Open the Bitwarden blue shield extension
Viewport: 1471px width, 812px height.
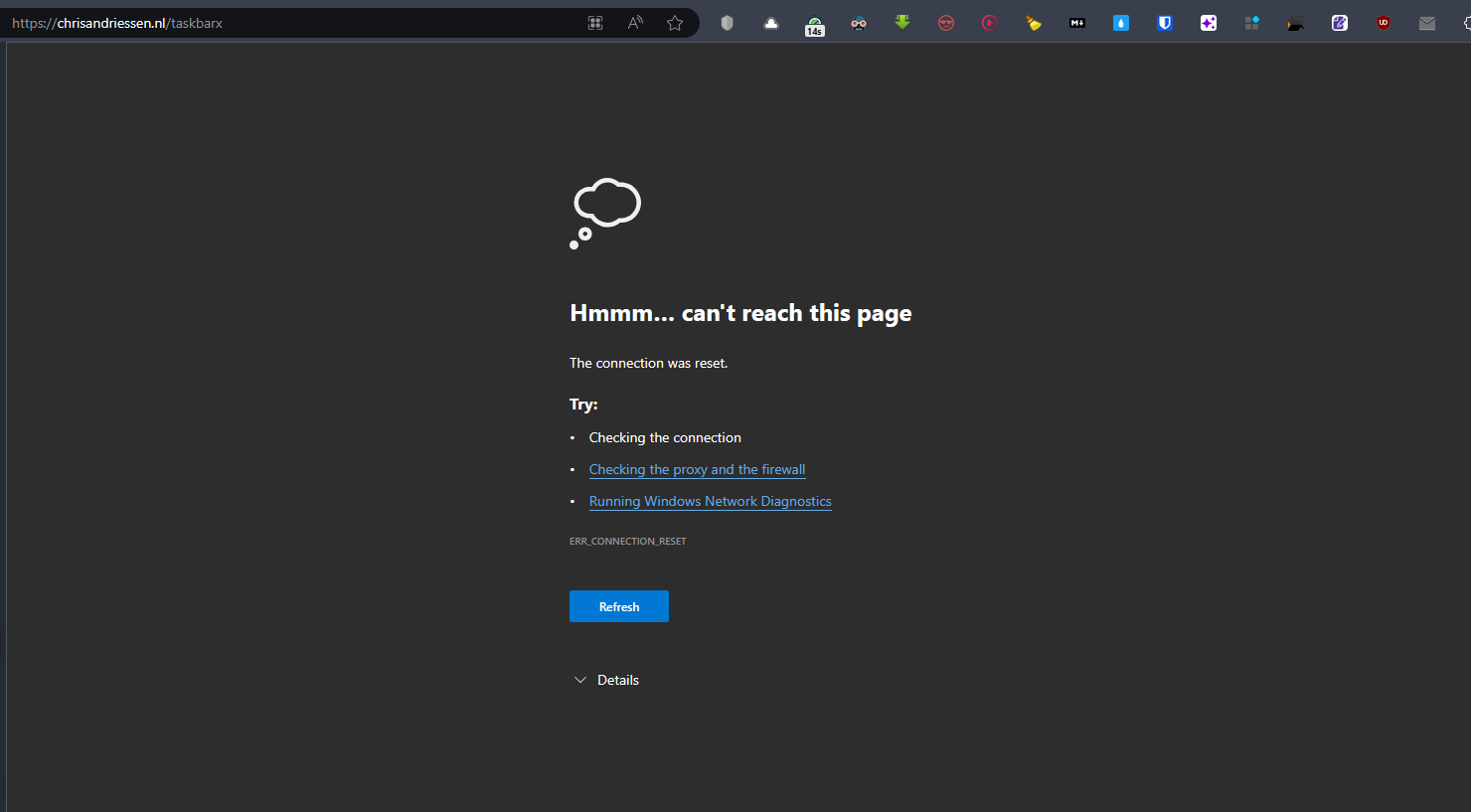1164,22
